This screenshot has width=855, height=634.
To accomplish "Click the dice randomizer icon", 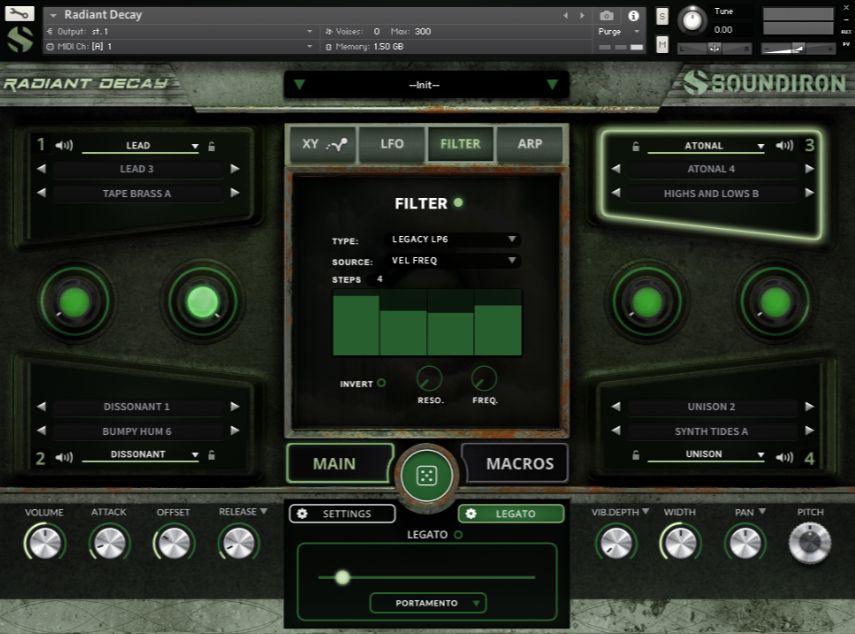I will point(428,476).
